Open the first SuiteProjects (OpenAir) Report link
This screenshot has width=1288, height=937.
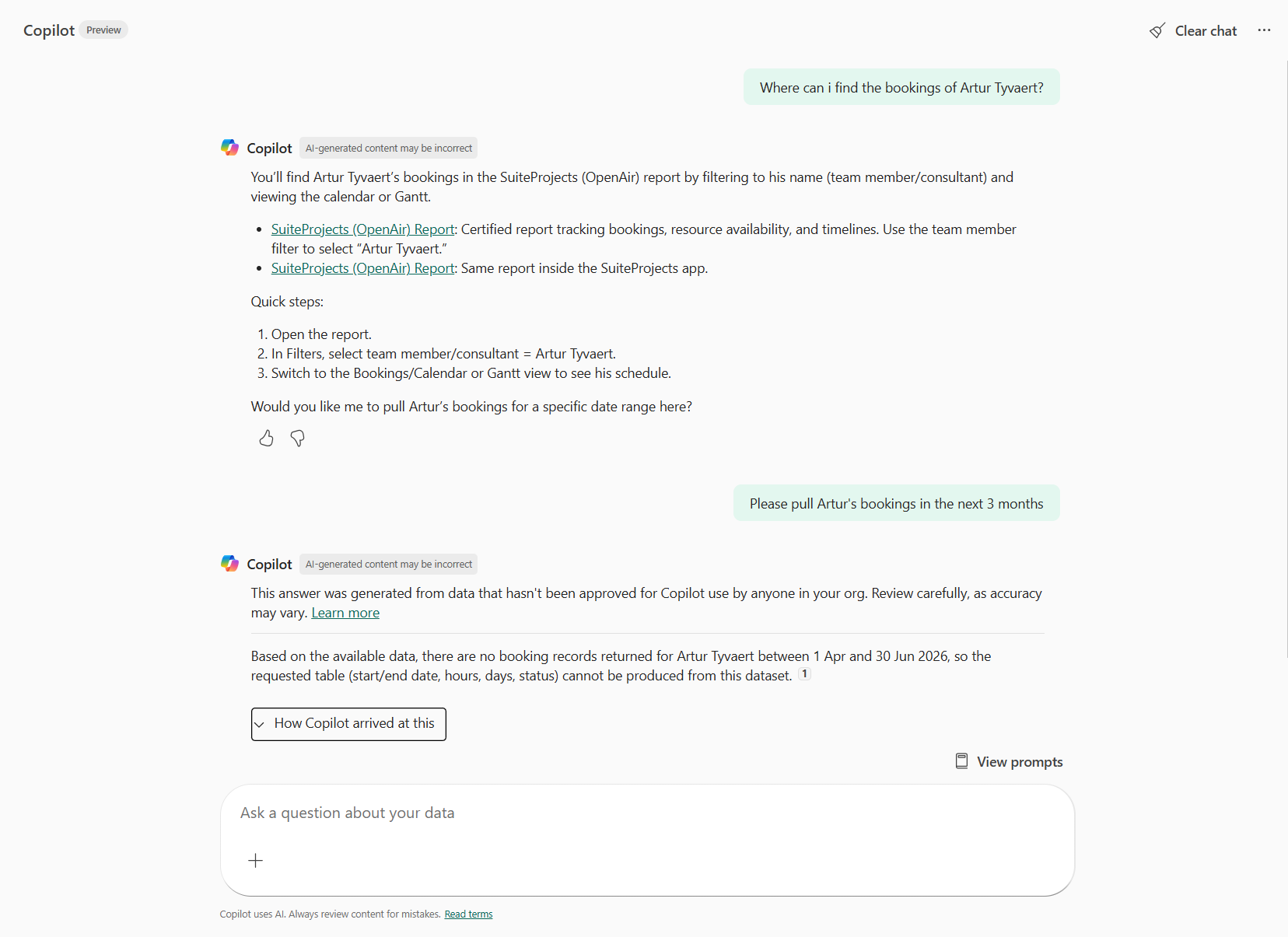362,229
